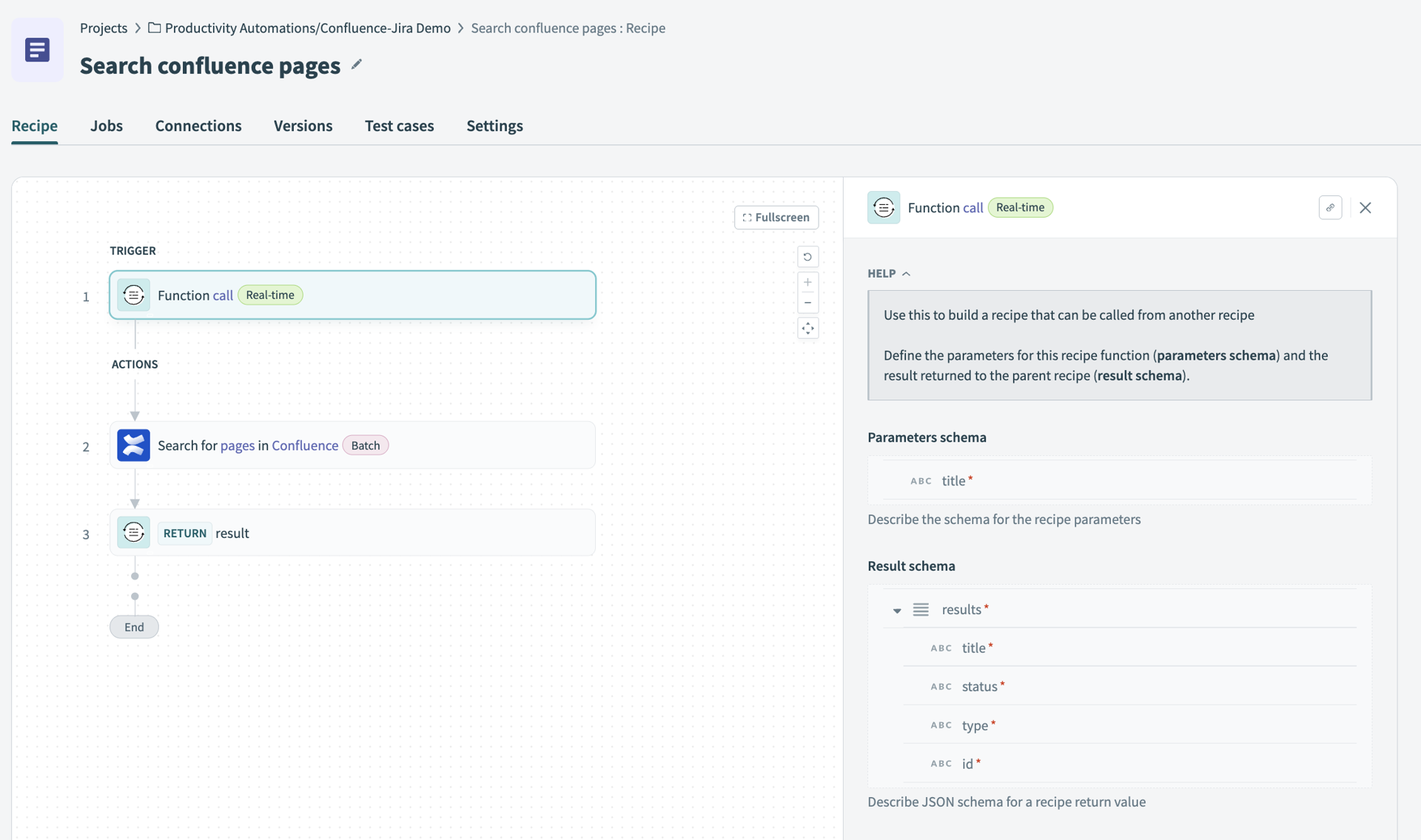This screenshot has width=1421, height=840.
Task: Click the blue recipe icon at top left
Action: [37, 50]
